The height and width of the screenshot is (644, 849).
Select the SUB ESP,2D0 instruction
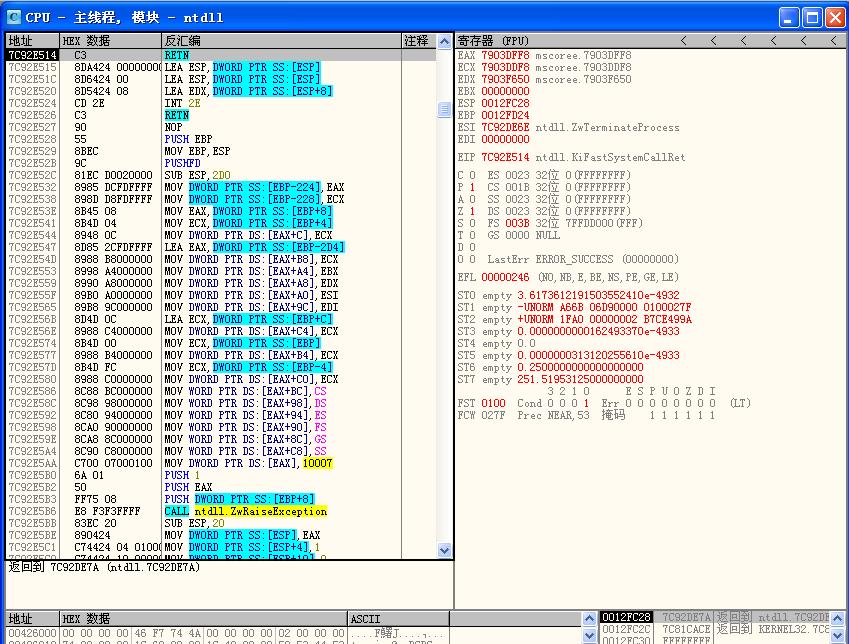coord(197,175)
